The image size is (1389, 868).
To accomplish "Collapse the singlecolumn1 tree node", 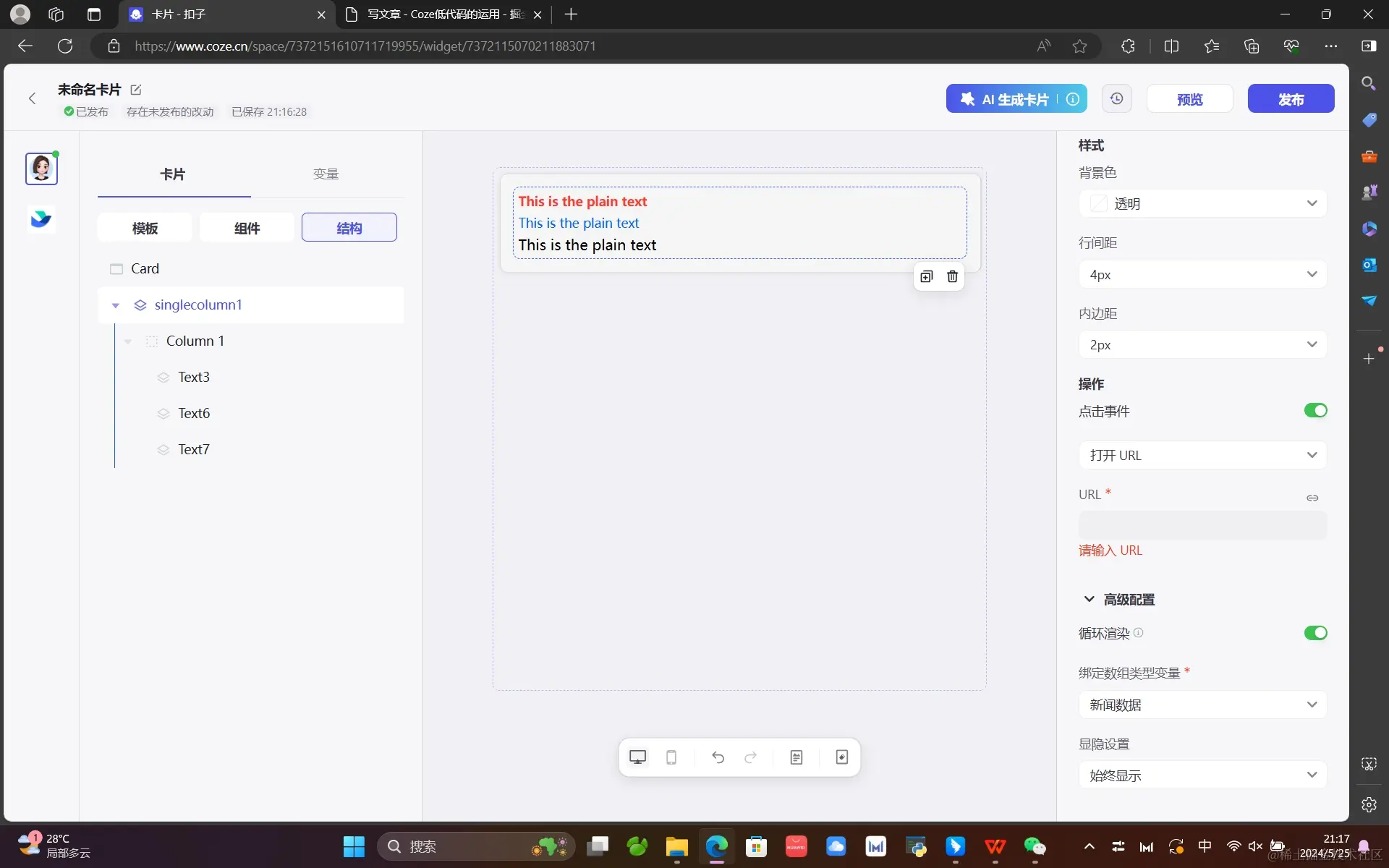I will pyautogui.click(x=115, y=305).
